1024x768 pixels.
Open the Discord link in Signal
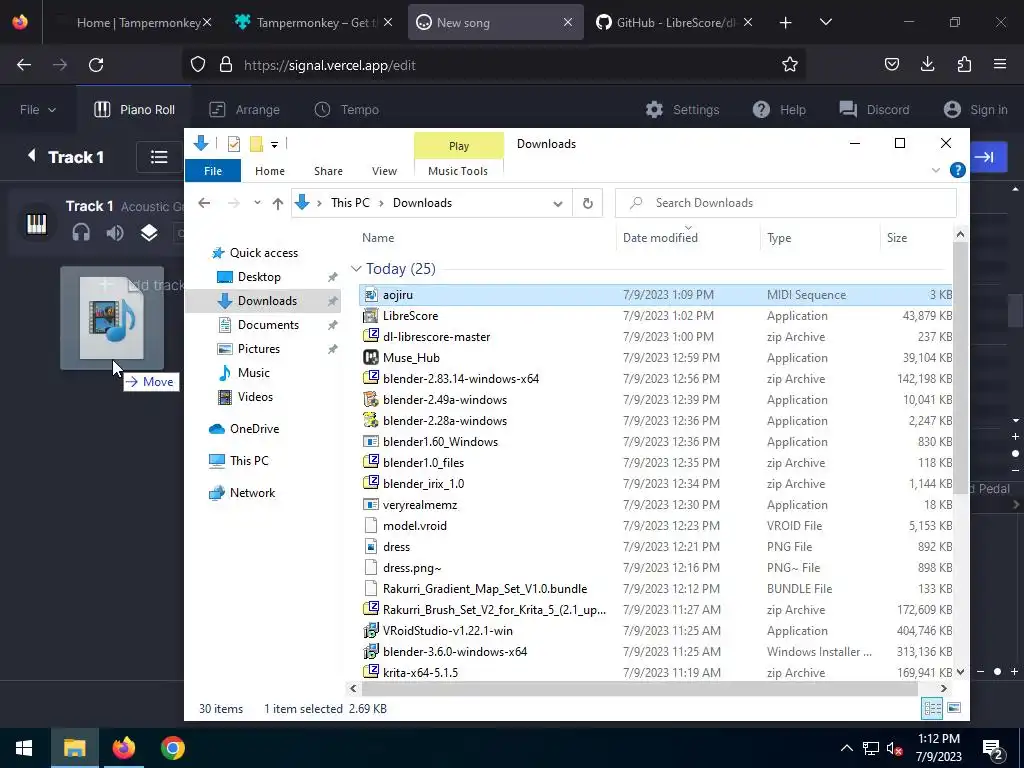click(x=874, y=110)
